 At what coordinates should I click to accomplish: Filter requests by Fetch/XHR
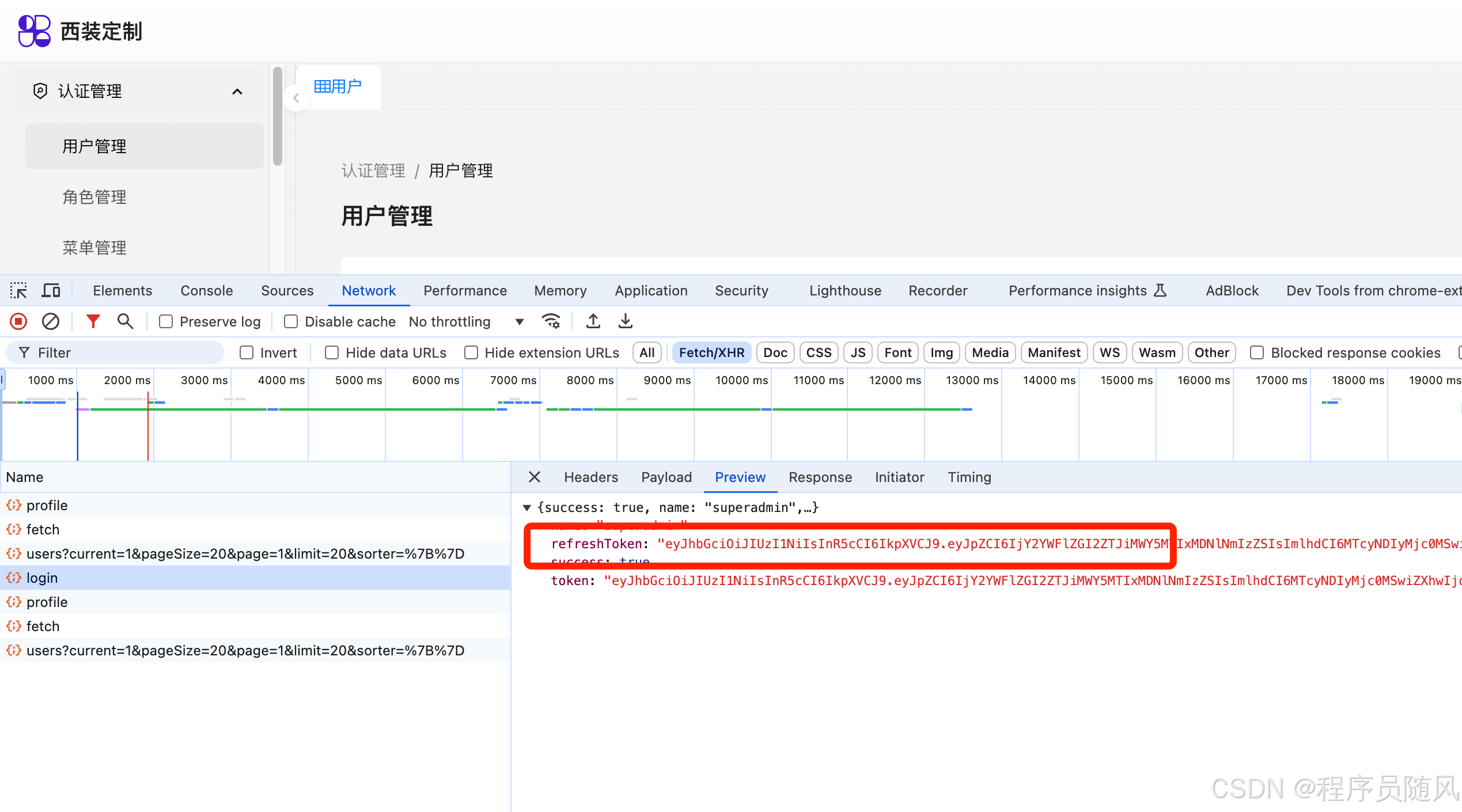(712, 352)
